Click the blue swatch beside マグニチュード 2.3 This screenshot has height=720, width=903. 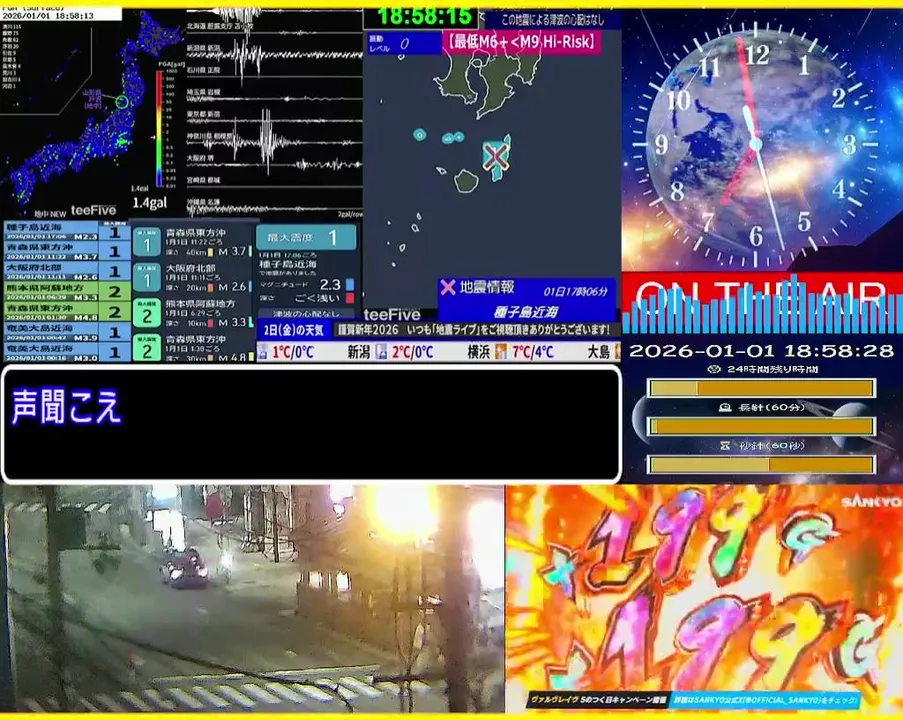pos(350,285)
